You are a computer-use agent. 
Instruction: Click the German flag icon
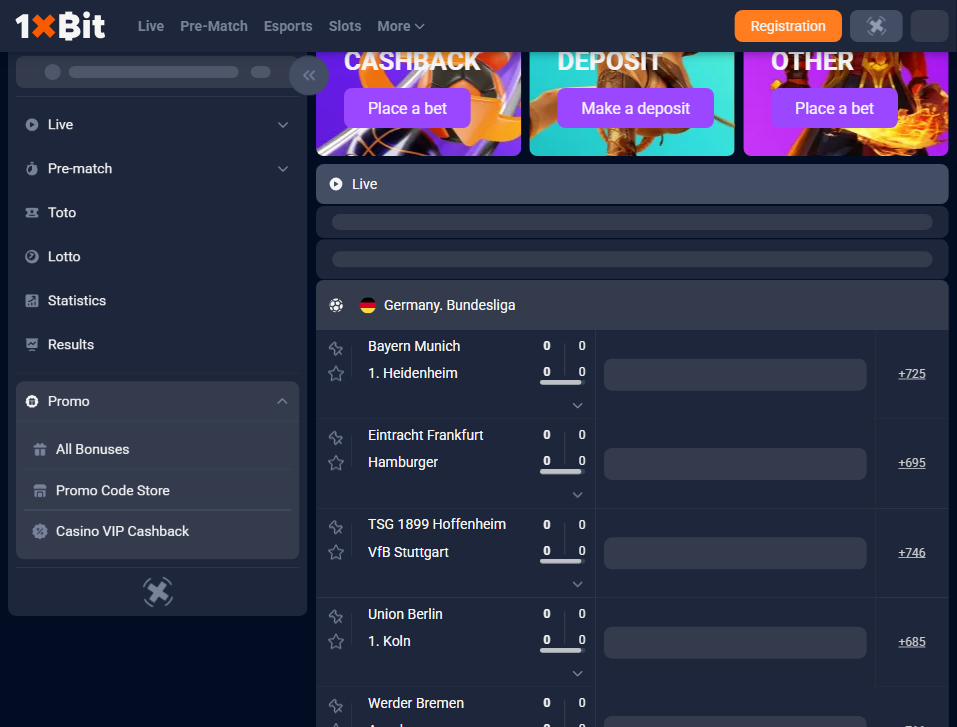click(367, 305)
